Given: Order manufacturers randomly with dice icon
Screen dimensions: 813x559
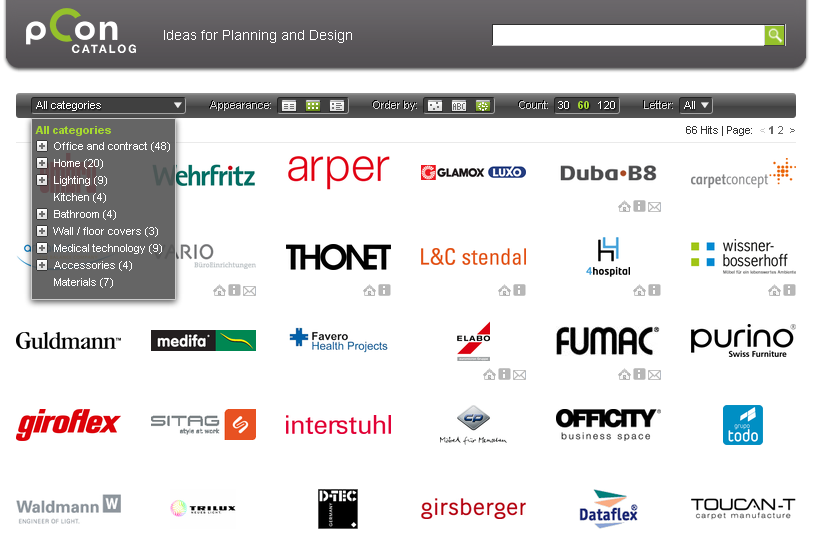Looking at the screenshot, I should [434, 106].
